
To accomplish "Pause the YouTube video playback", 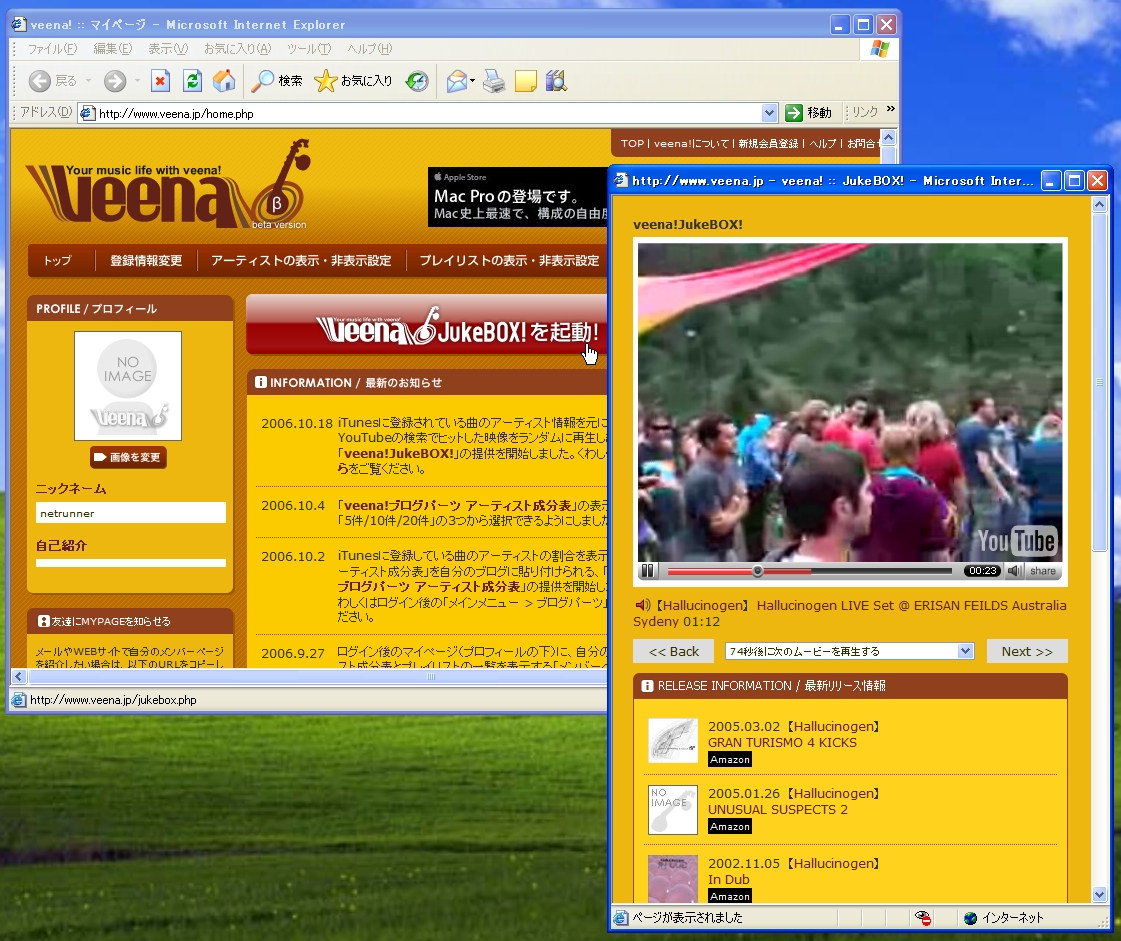I will (x=648, y=571).
